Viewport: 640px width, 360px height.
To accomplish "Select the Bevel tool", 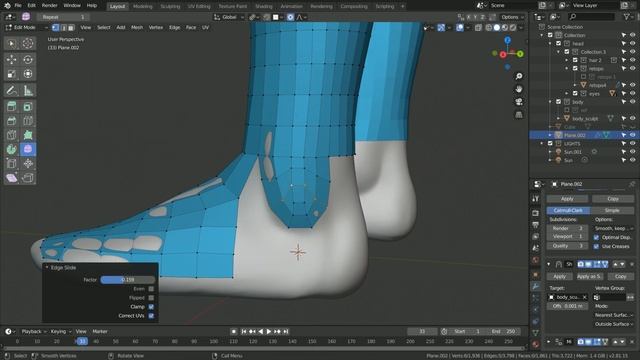I will (11, 121).
